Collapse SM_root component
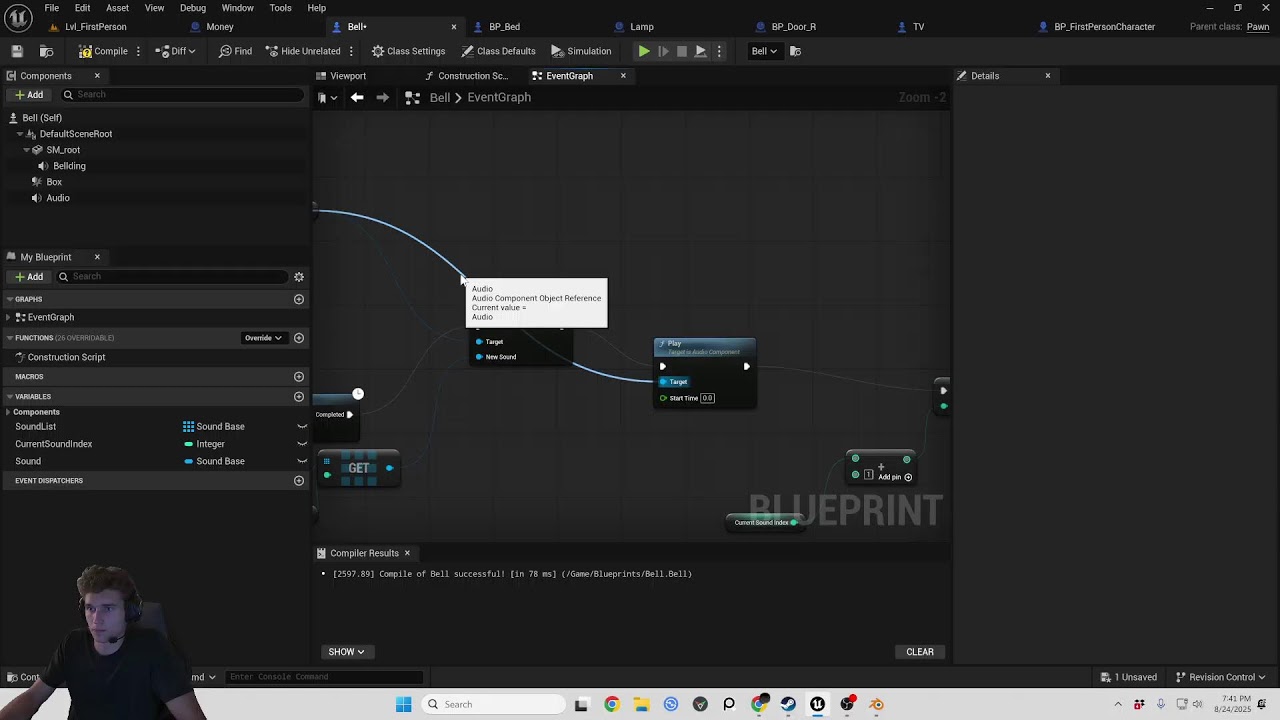Viewport: 1280px width, 720px height. (x=27, y=150)
